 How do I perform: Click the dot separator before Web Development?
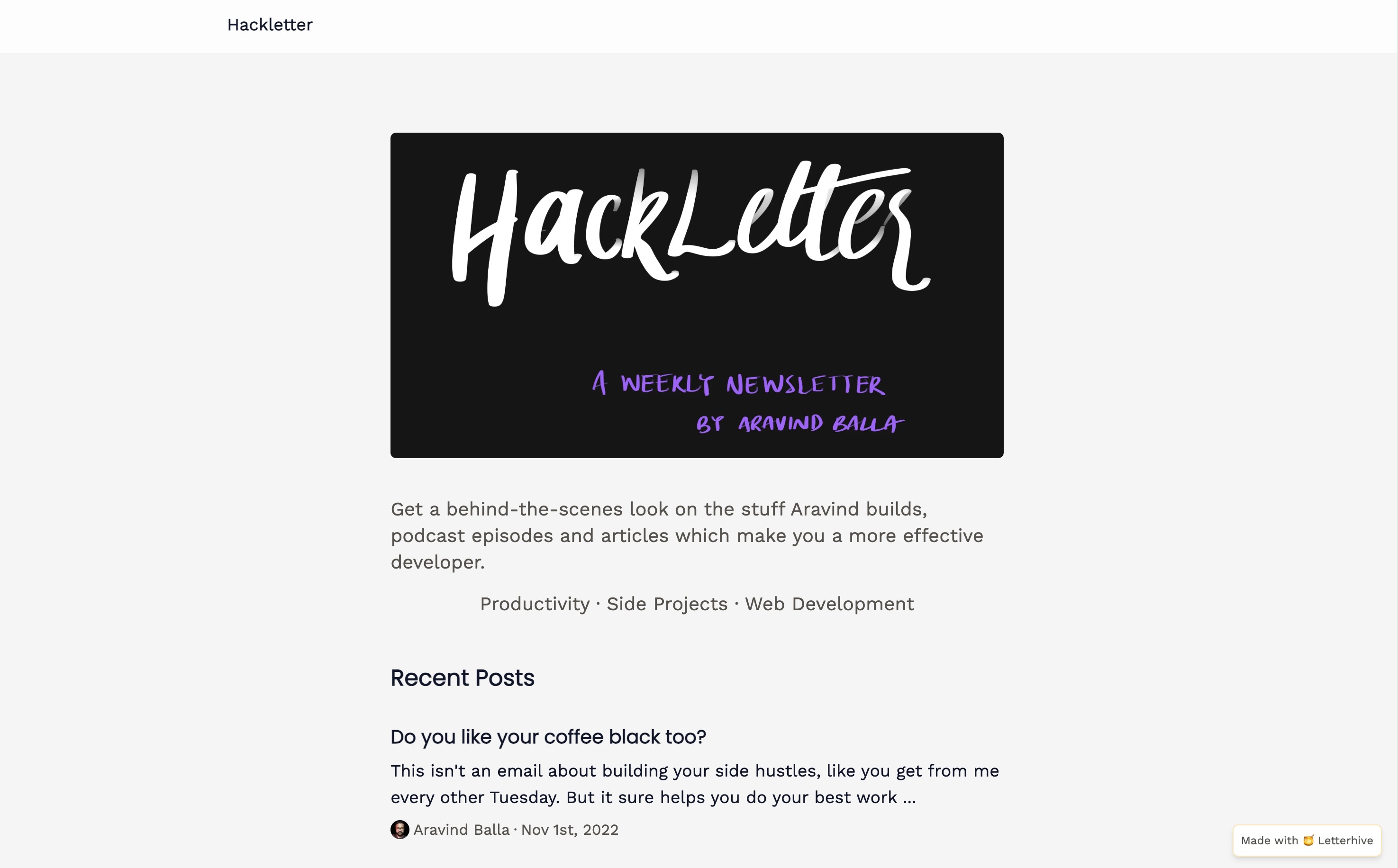[736, 604]
